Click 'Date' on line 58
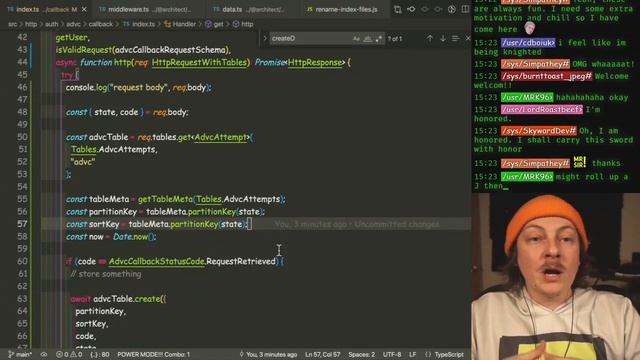The height and width of the screenshot is (360, 640). [122, 237]
